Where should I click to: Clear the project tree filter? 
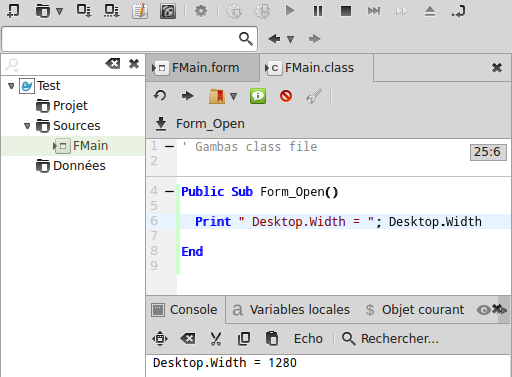[113, 63]
